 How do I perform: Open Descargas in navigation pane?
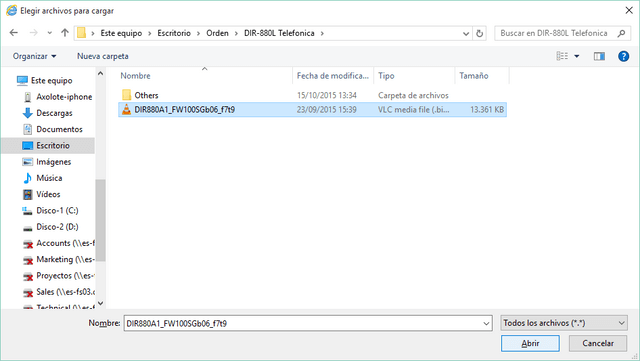(54, 113)
